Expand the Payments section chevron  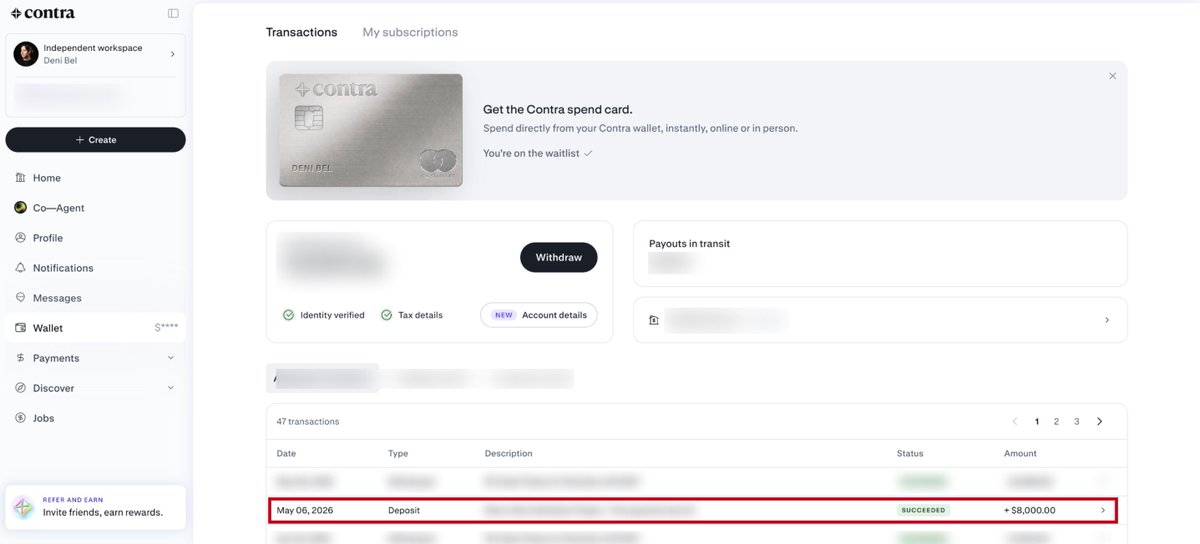[171, 358]
